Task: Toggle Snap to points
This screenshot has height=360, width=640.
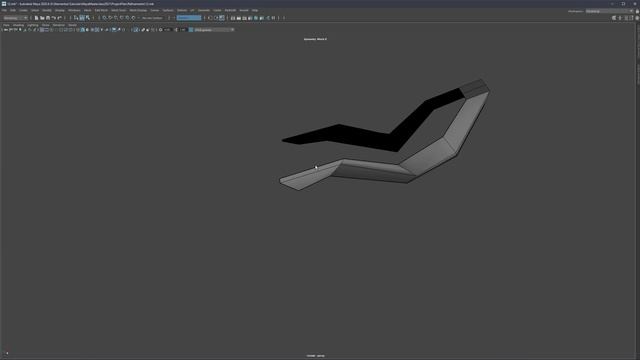Action: pyautogui.click(x=116, y=18)
